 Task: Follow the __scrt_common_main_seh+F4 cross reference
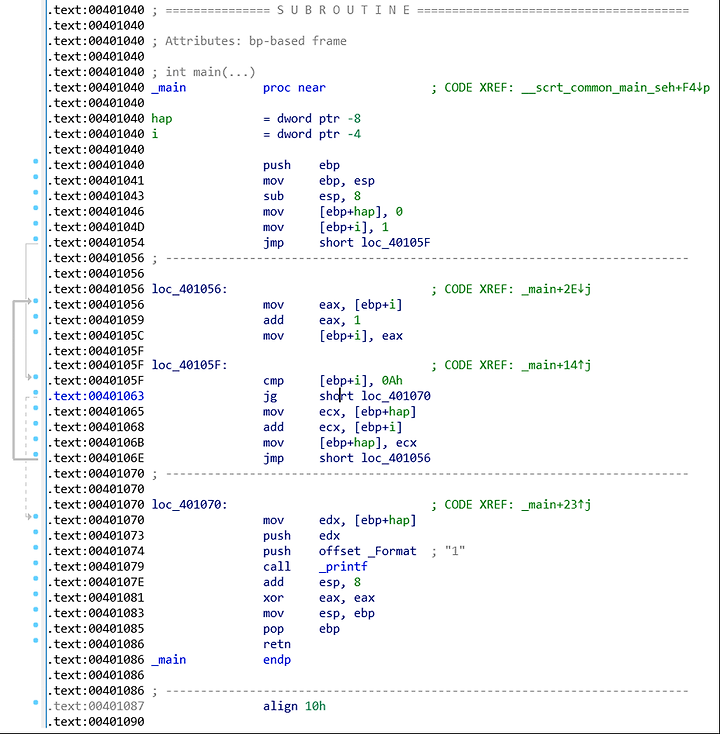click(616, 88)
